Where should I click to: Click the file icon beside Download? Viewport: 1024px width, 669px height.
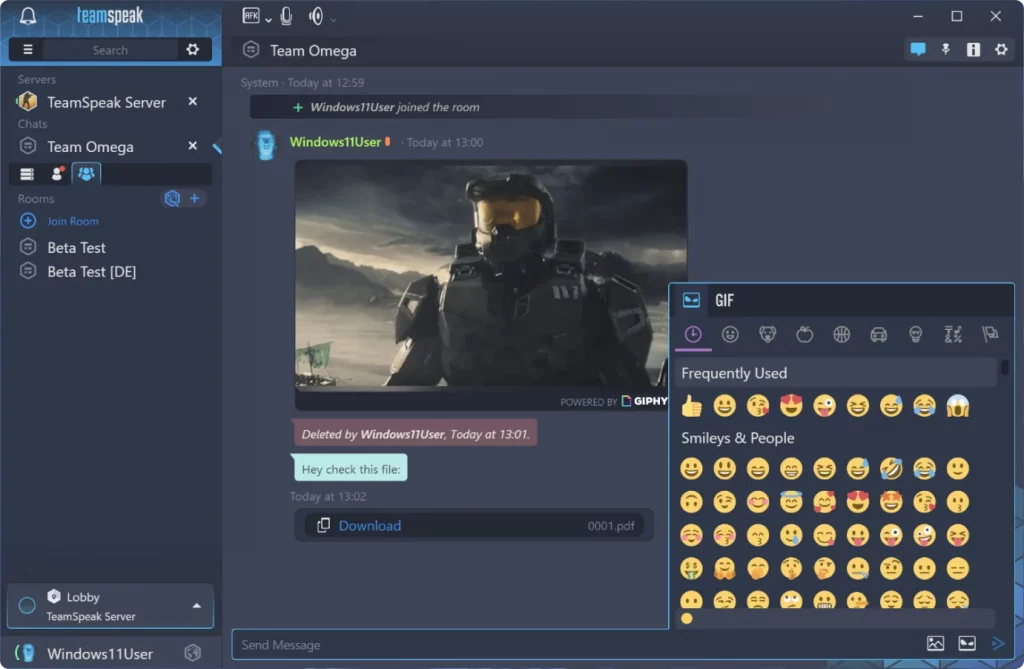coord(323,525)
